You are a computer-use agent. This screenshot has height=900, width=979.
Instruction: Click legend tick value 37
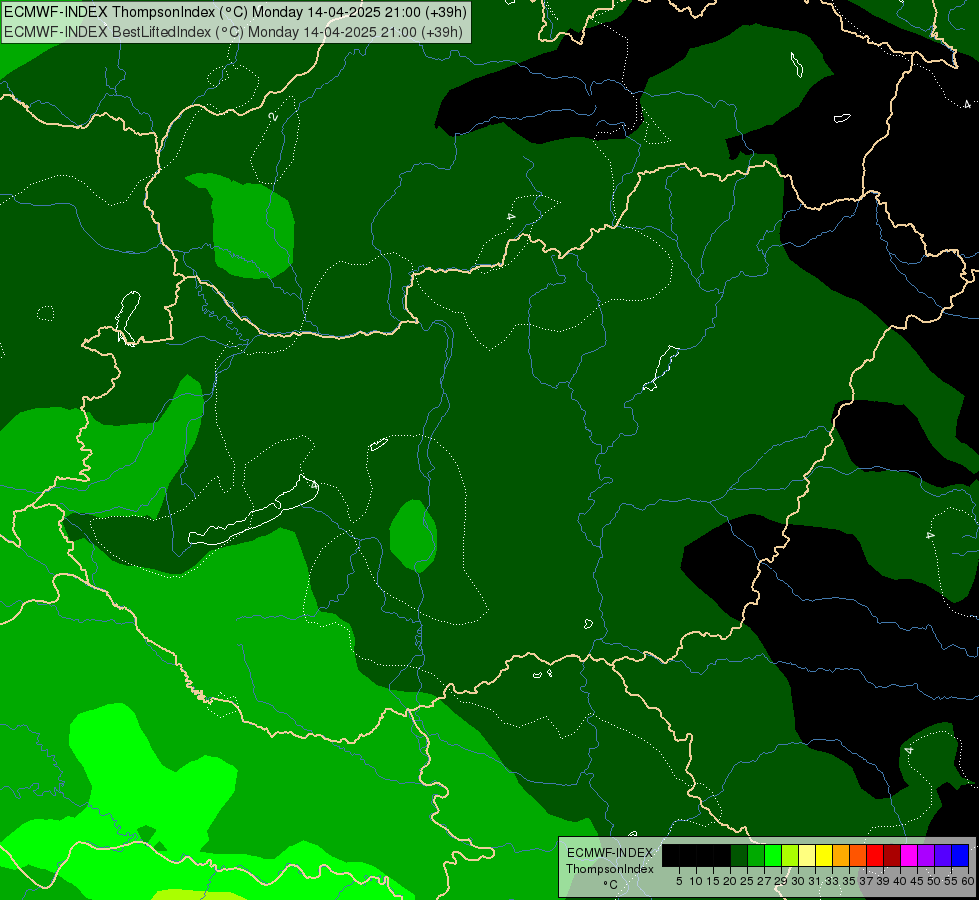[x=866, y=881]
